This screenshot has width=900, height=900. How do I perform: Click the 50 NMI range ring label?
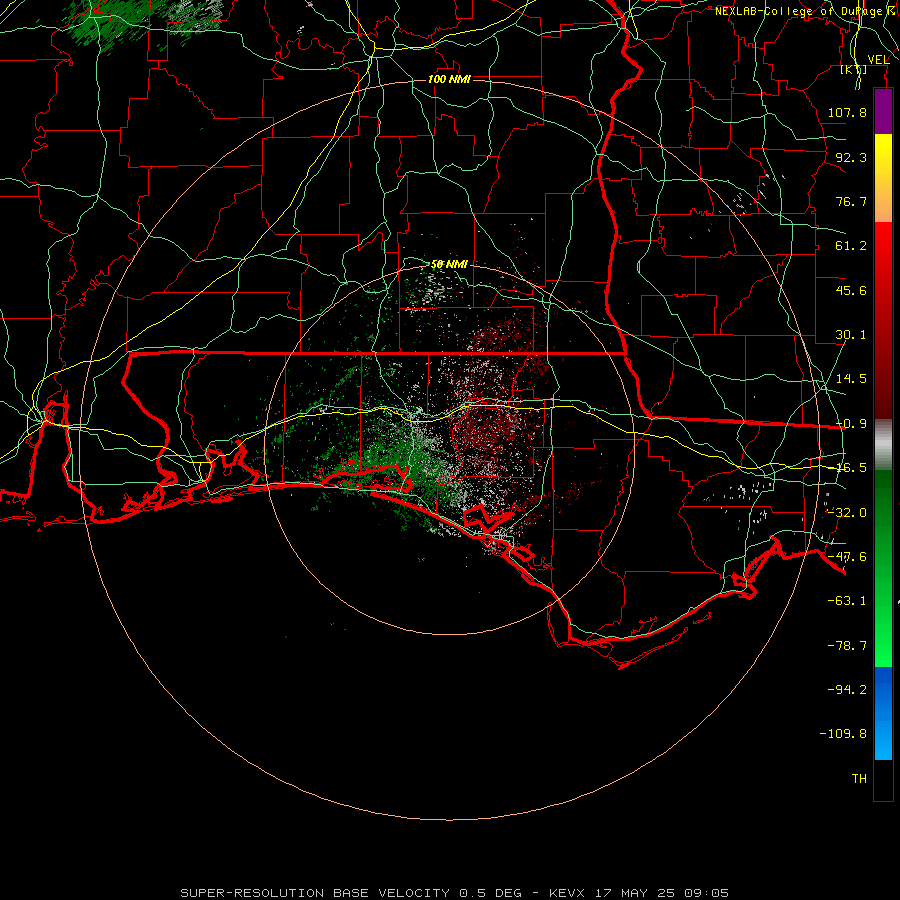[449, 264]
